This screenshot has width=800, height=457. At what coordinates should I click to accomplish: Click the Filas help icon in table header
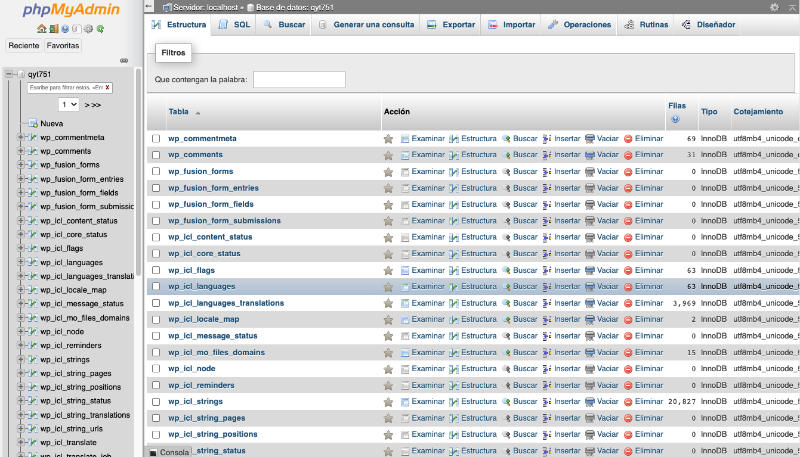pyautogui.click(x=676, y=119)
